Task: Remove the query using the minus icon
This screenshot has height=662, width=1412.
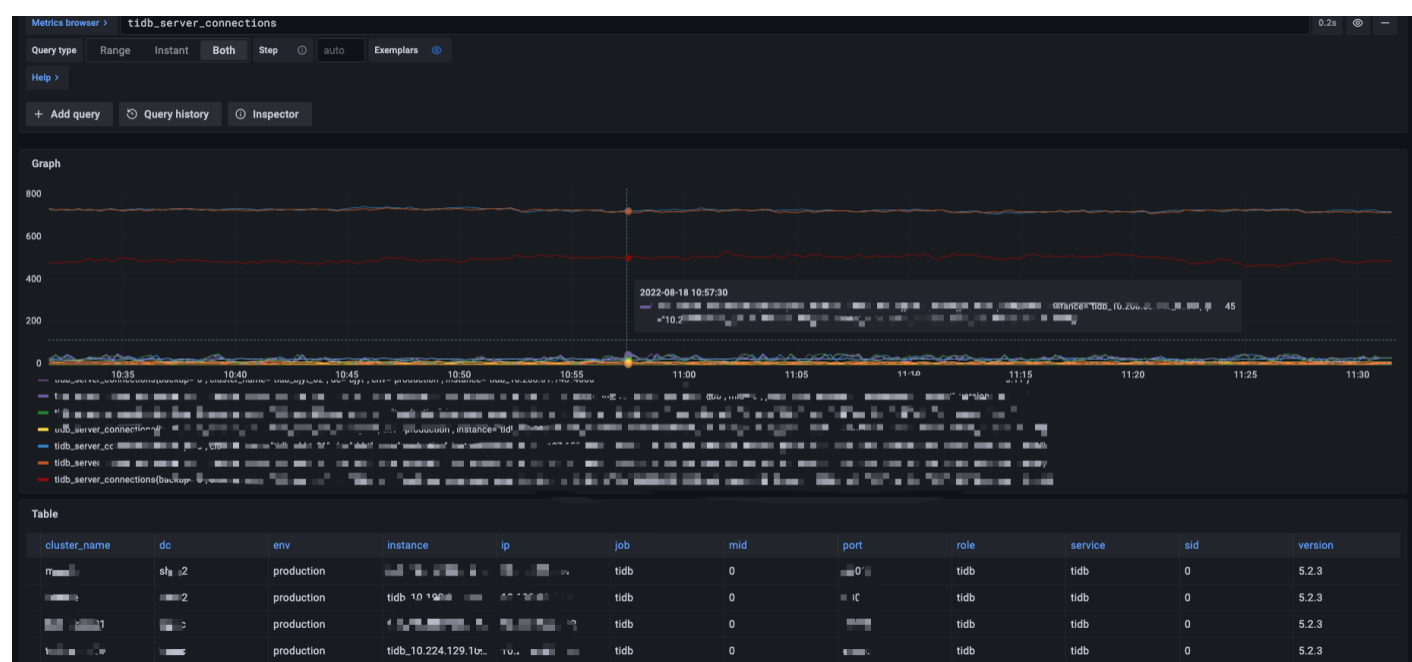Action: [x=1385, y=23]
